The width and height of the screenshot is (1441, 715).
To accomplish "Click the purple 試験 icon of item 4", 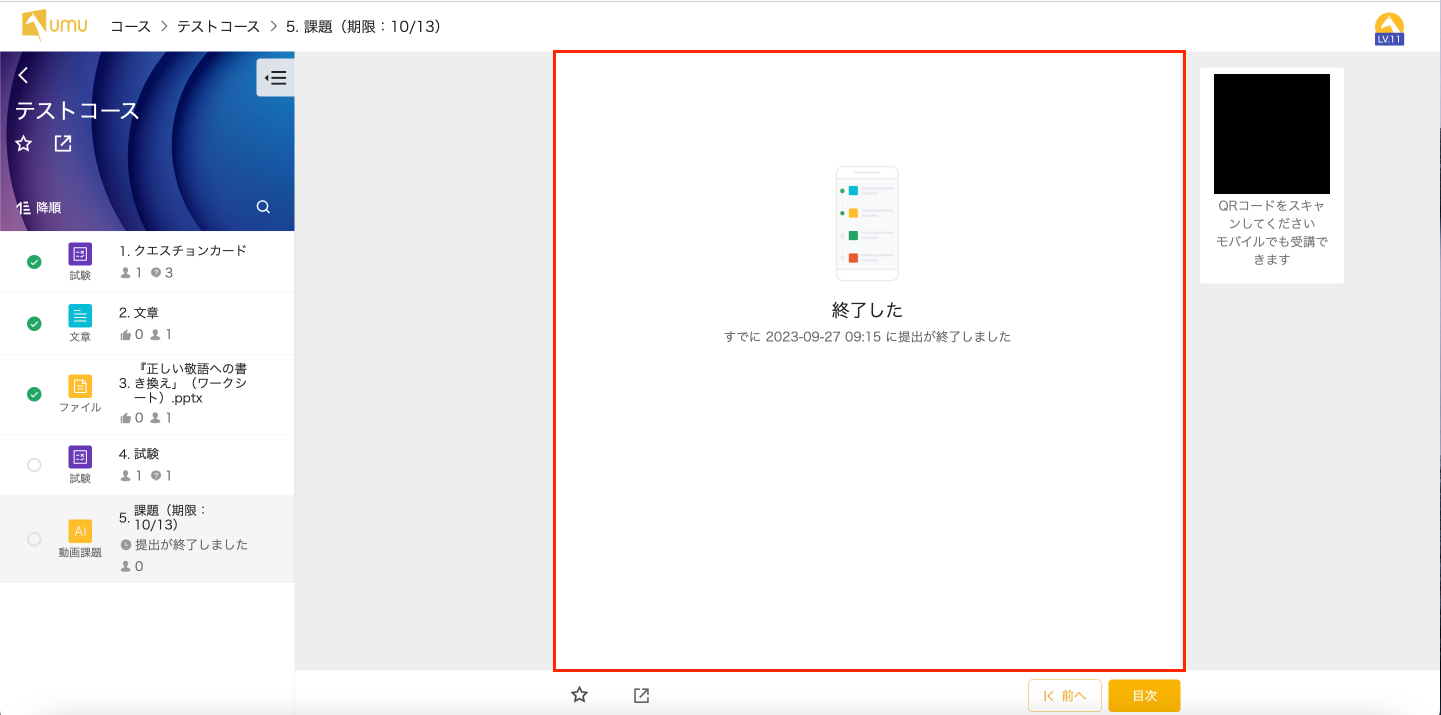I will (80, 457).
